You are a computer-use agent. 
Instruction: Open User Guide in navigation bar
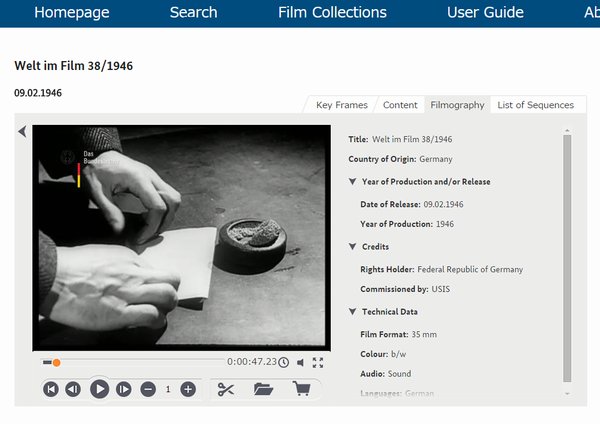[485, 12]
